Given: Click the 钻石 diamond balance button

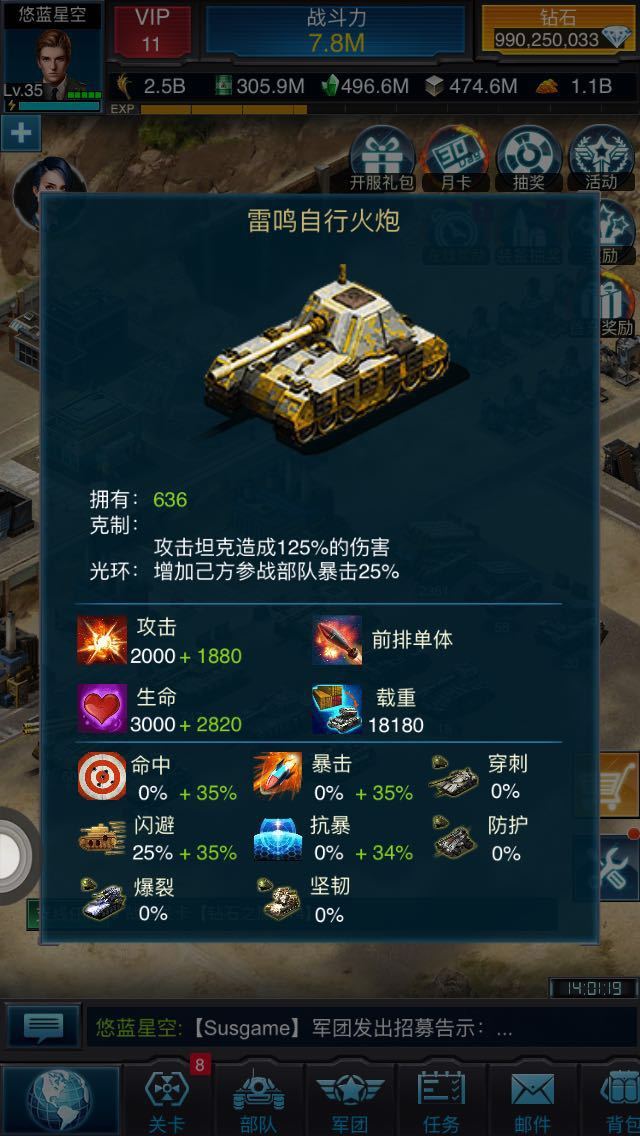Looking at the screenshot, I should click(x=558, y=30).
